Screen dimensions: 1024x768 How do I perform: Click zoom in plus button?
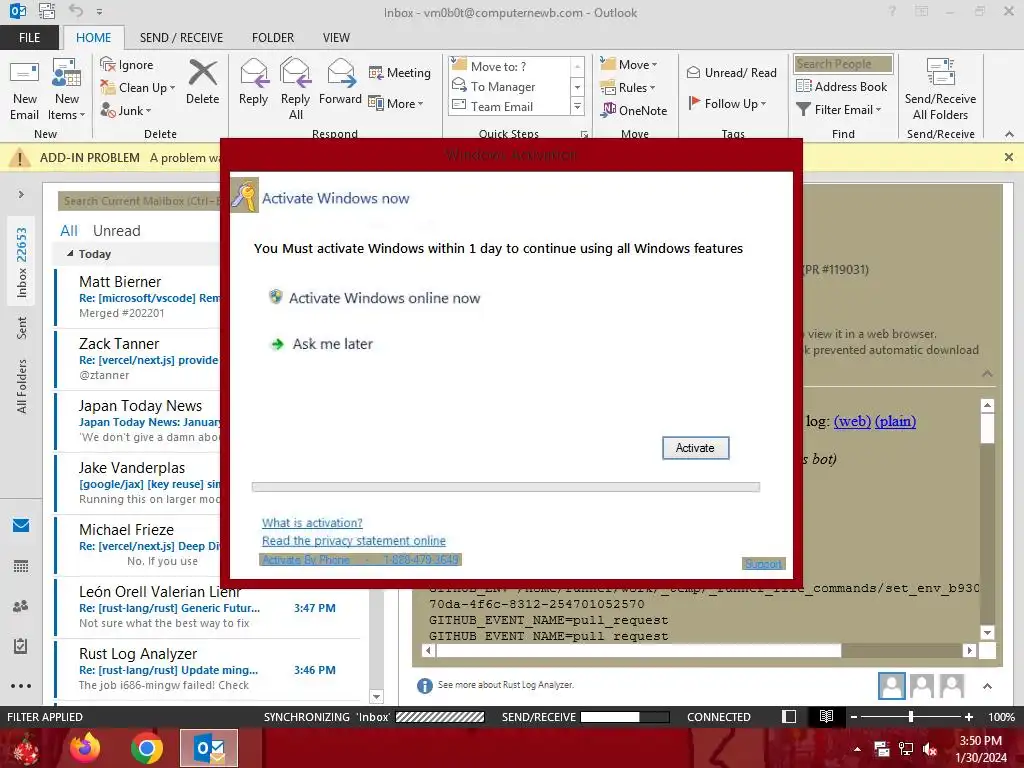[969, 717]
